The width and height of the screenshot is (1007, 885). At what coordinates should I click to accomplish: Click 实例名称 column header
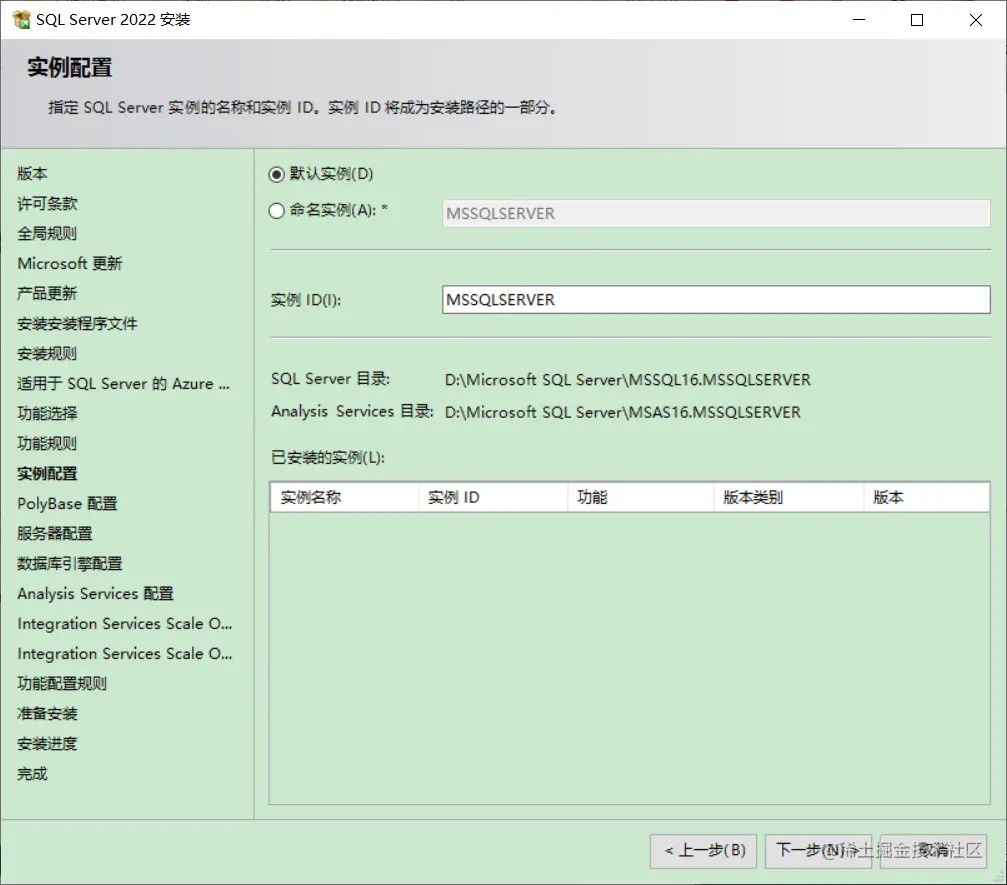click(x=345, y=497)
